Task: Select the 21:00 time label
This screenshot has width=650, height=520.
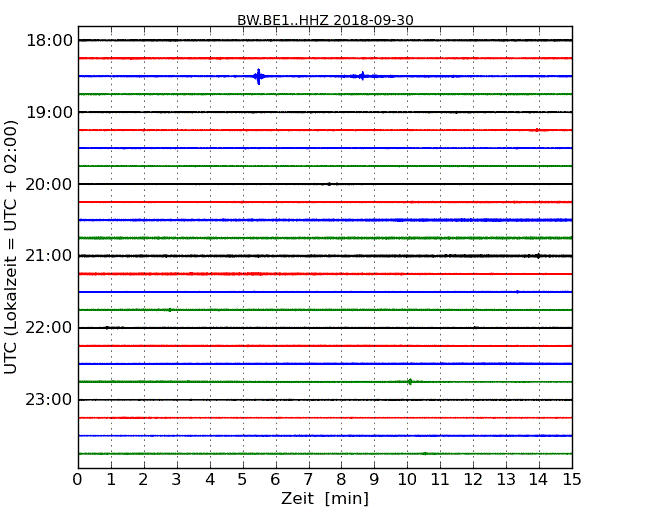Action: tap(49, 256)
